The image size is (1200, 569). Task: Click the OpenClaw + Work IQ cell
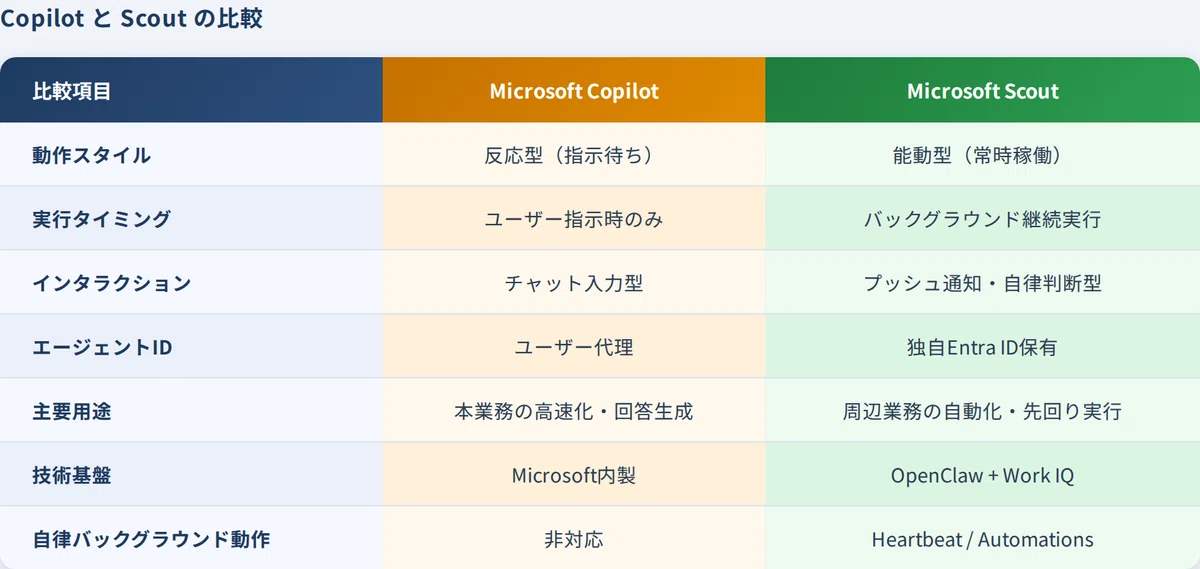click(x=983, y=475)
